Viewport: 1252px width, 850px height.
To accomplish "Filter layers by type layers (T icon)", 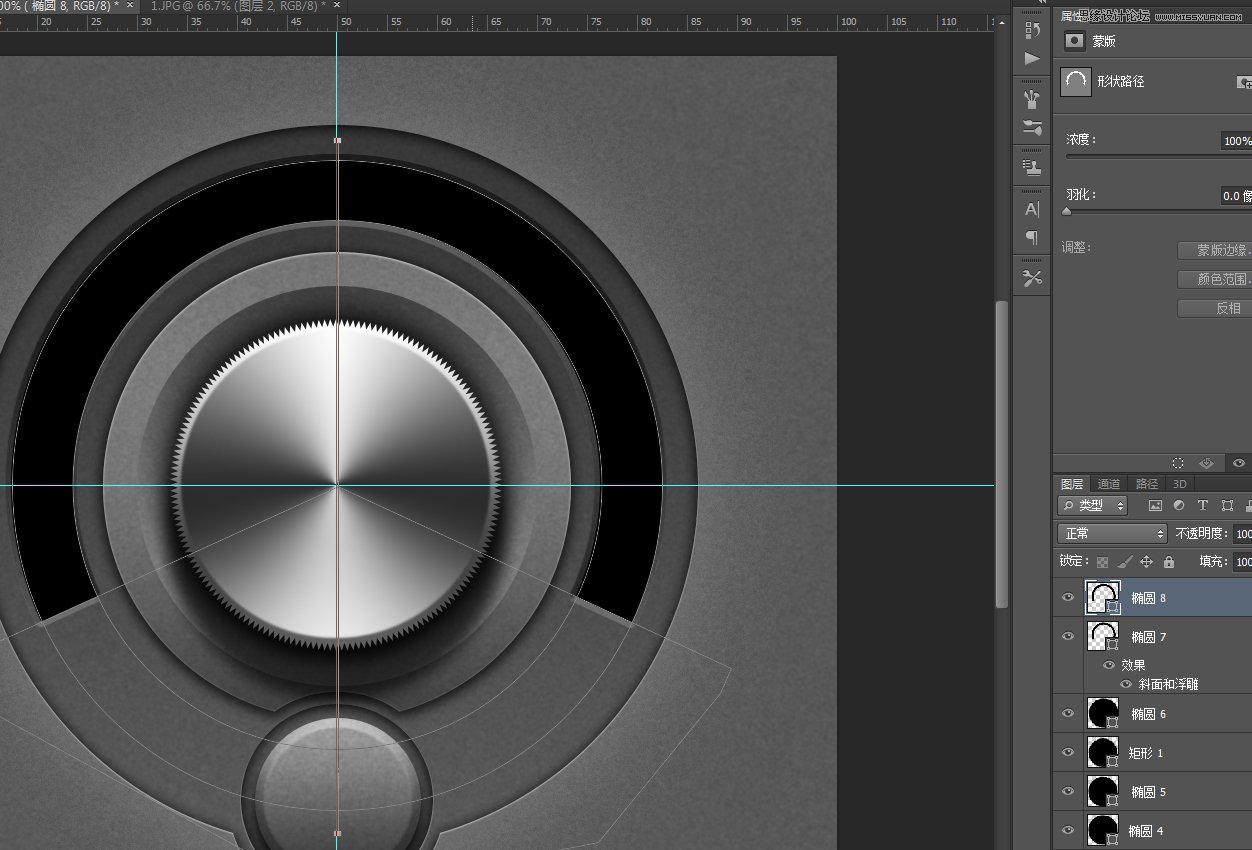I will tap(1202, 506).
